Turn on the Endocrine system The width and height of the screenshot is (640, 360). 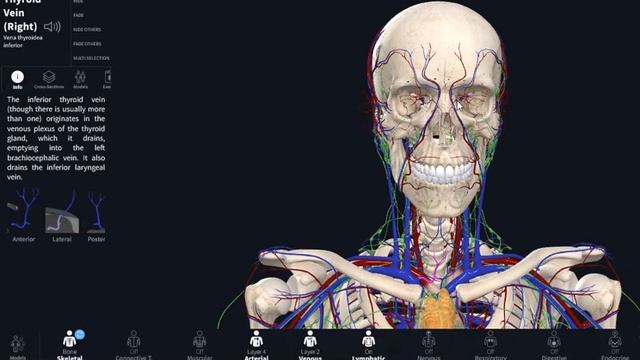pyautogui.click(x=615, y=345)
